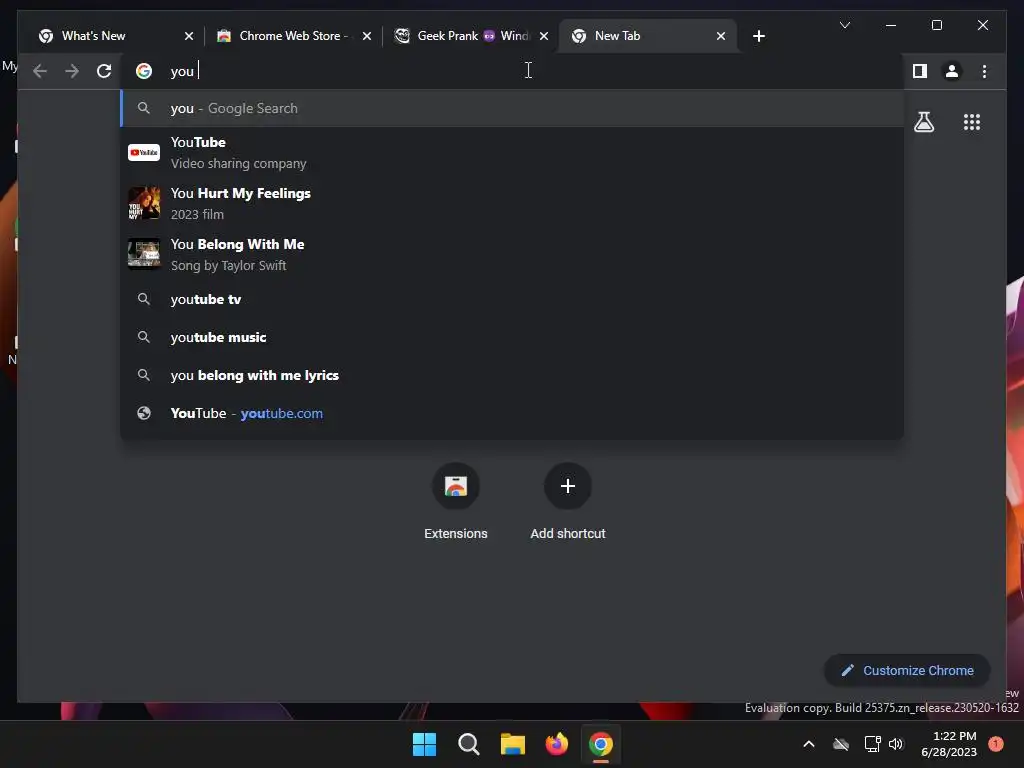
Task: Open File Explorer from the taskbar
Action: tap(513, 744)
